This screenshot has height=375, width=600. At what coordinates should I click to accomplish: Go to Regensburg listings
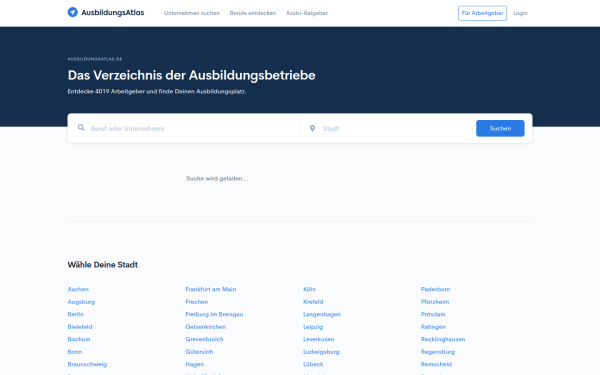438,352
